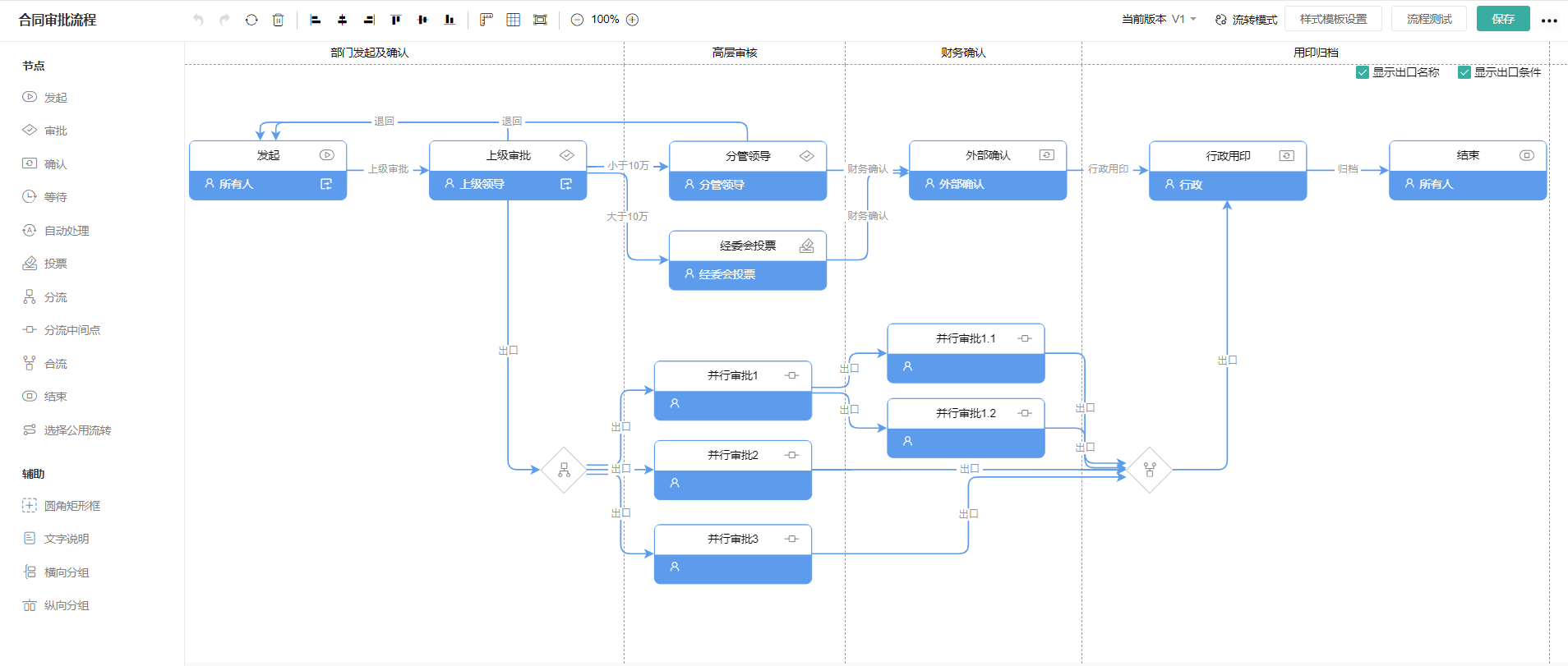Click the 财务确认 column header
Screen dimensions: 1568x666
pyautogui.click(x=963, y=53)
